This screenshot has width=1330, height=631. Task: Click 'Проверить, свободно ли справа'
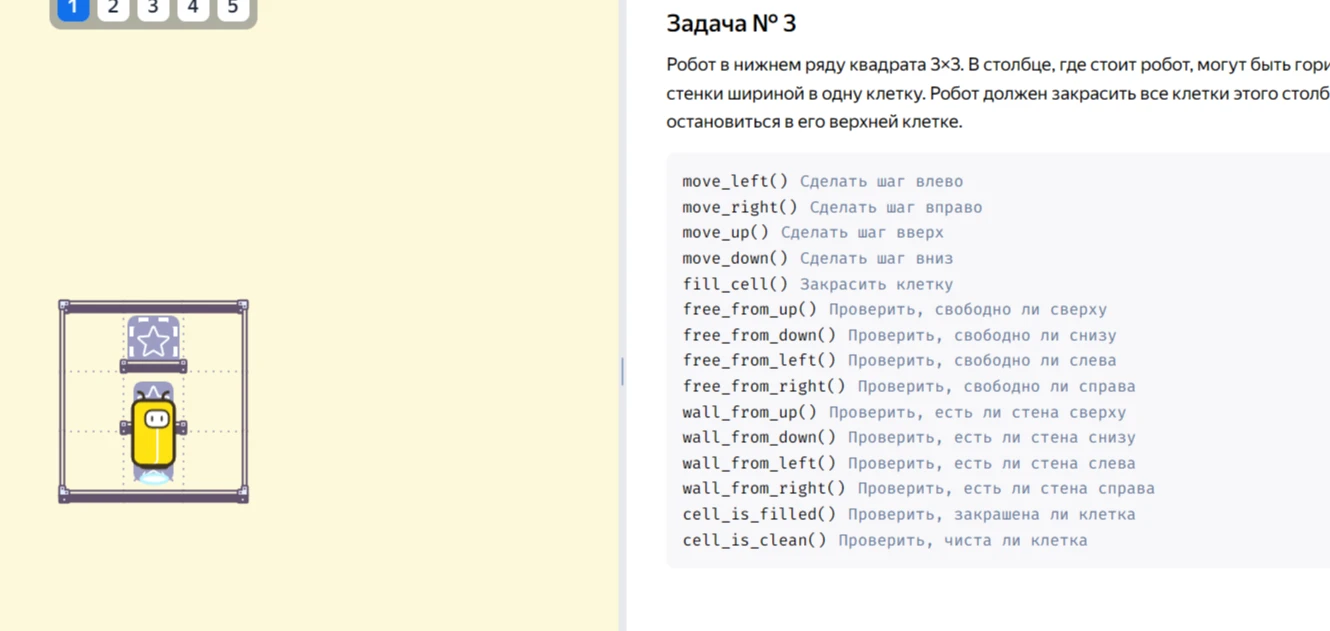pyautogui.click(x=997, y=386)
